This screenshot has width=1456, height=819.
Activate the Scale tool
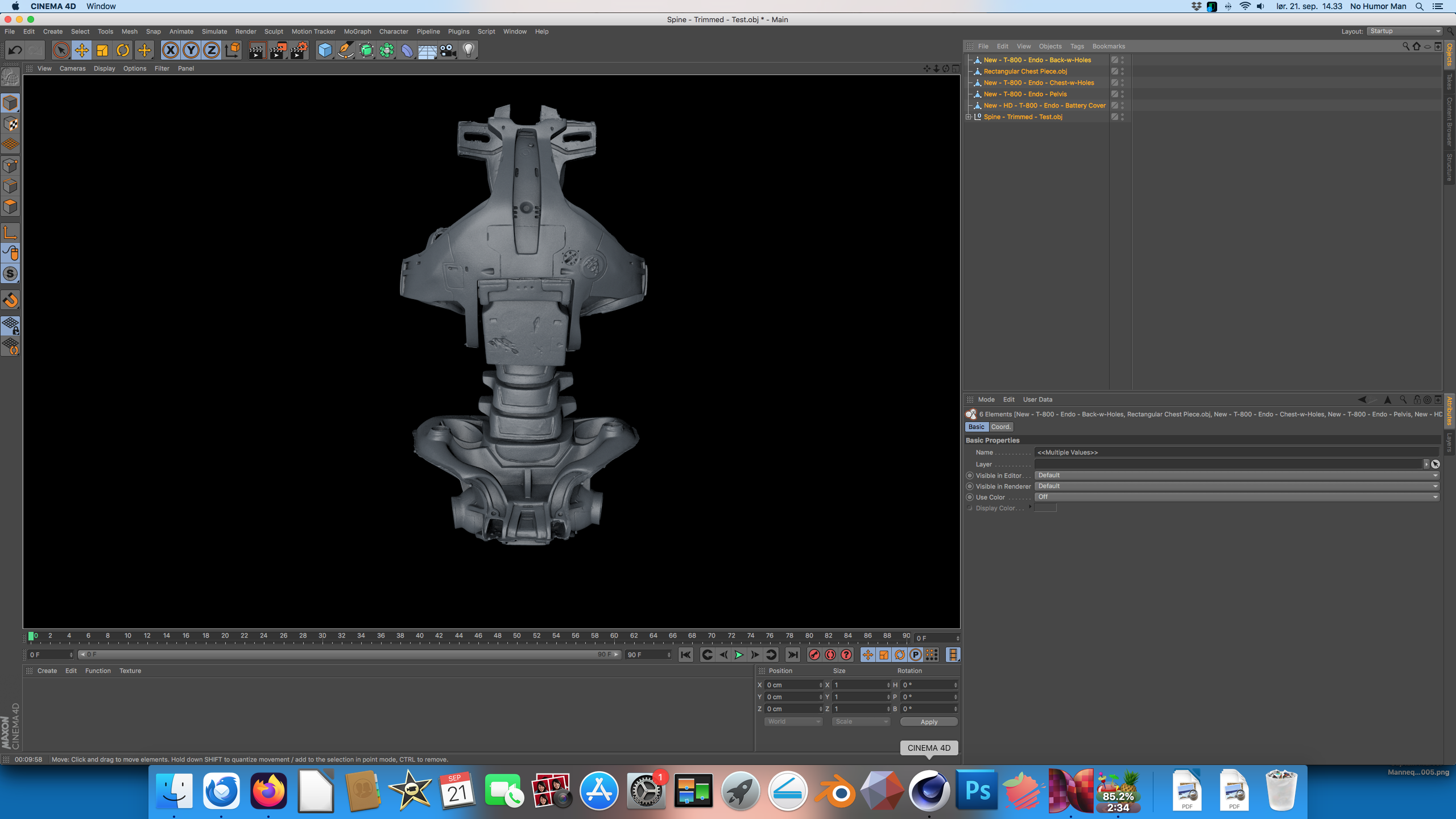point(102,50)
